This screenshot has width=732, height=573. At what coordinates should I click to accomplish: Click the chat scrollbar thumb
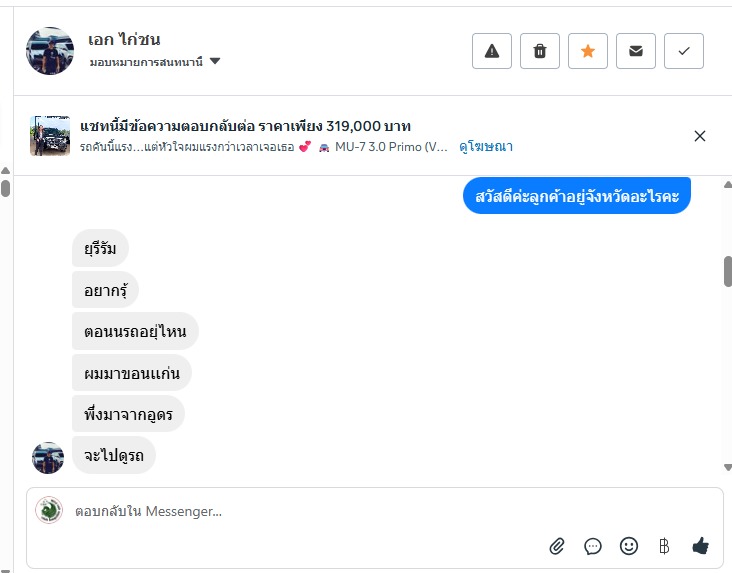[728, 271]
